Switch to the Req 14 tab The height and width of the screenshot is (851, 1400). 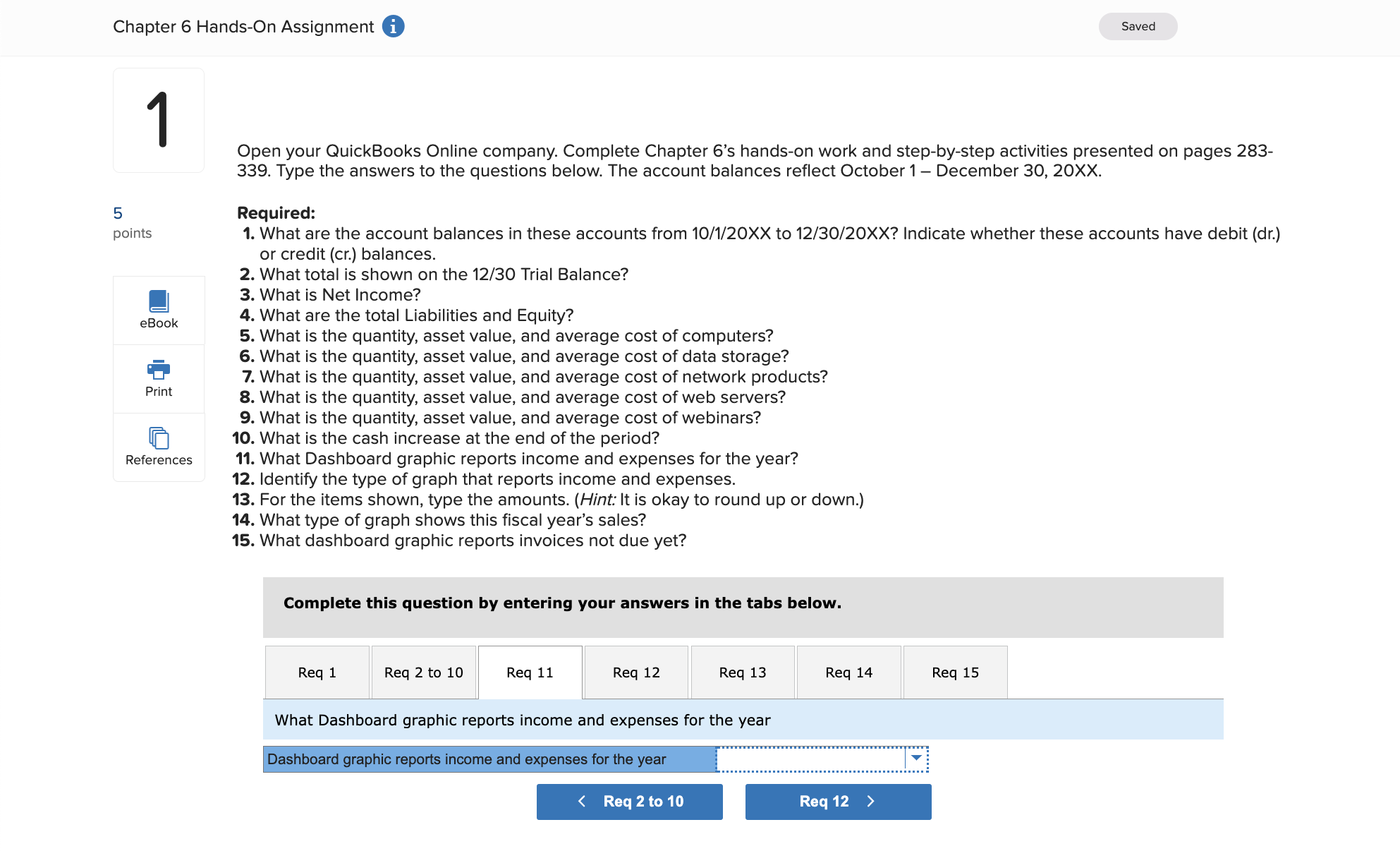[849, 672]
